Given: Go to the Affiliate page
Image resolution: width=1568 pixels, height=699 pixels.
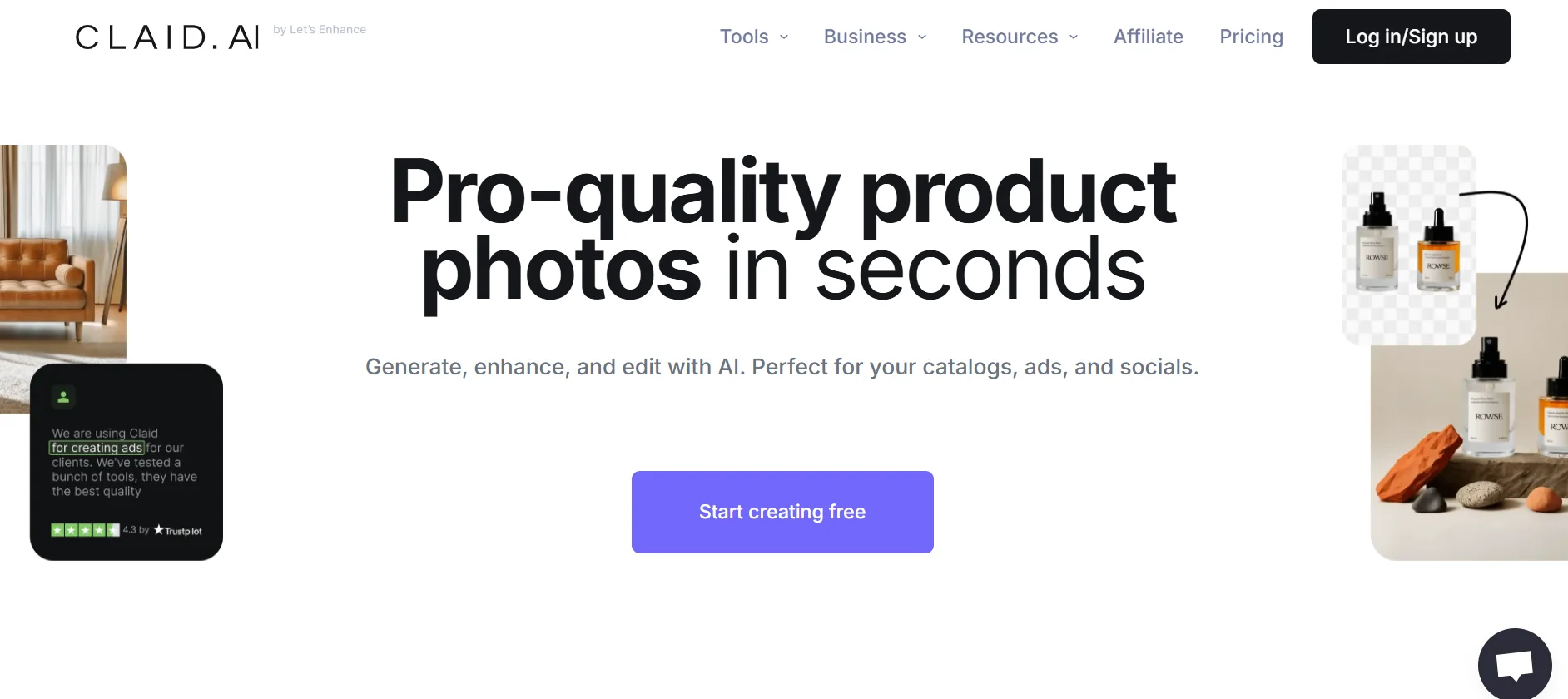Looking at the screenshot, I should pyautogui.click(x=1149, y=37).
